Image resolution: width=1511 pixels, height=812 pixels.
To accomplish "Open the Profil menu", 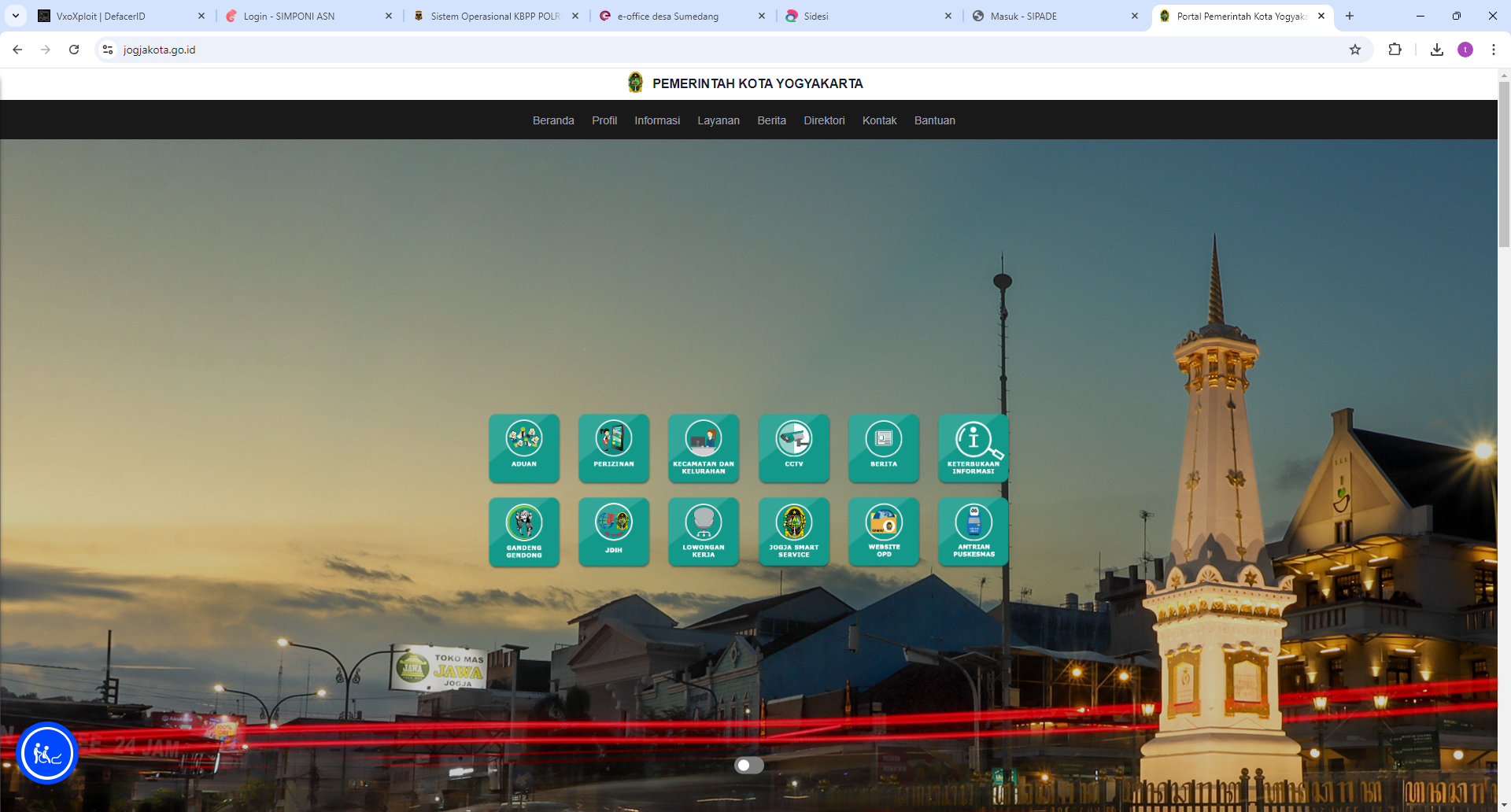I will 604,120.
